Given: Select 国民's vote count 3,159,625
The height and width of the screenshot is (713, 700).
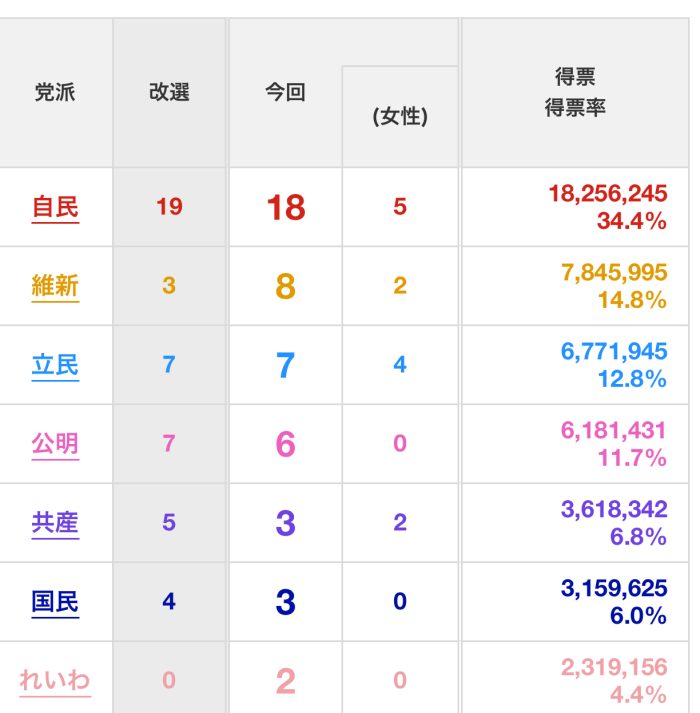Looking at the screenshot, I should click(614, 588).
